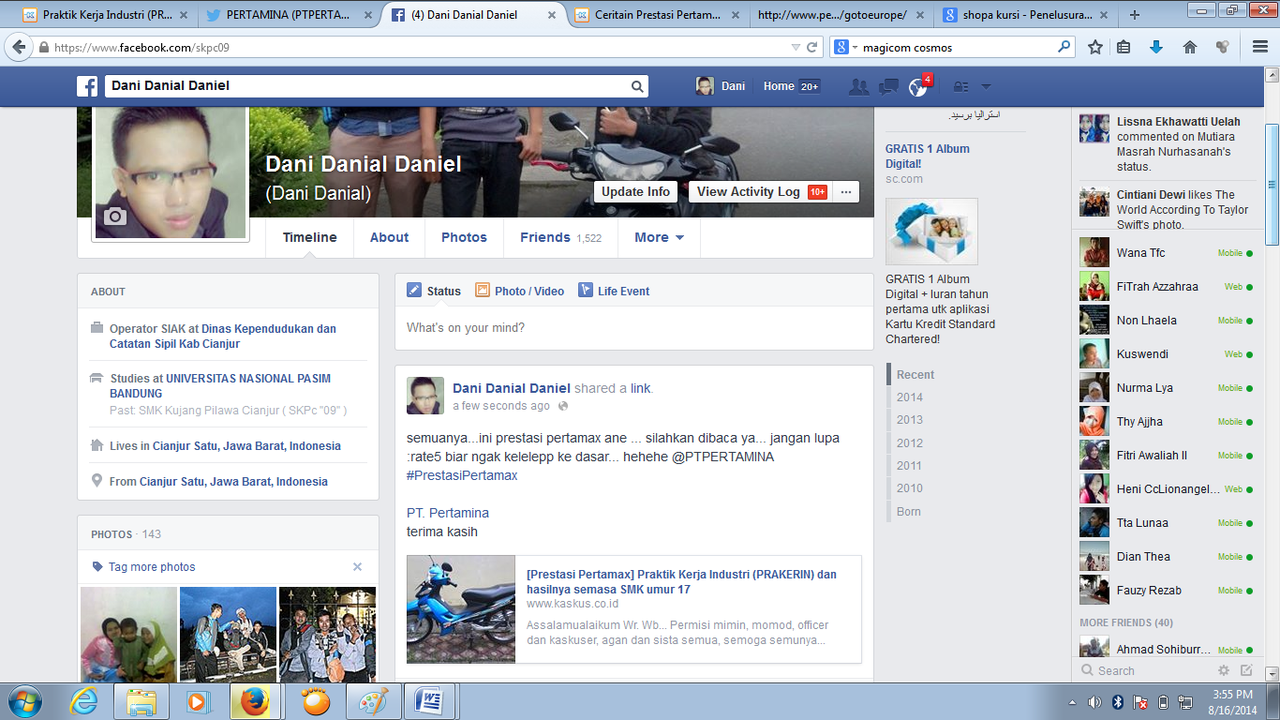
Task: Click the post privacy globe icon
Action: tap(563, 406)
